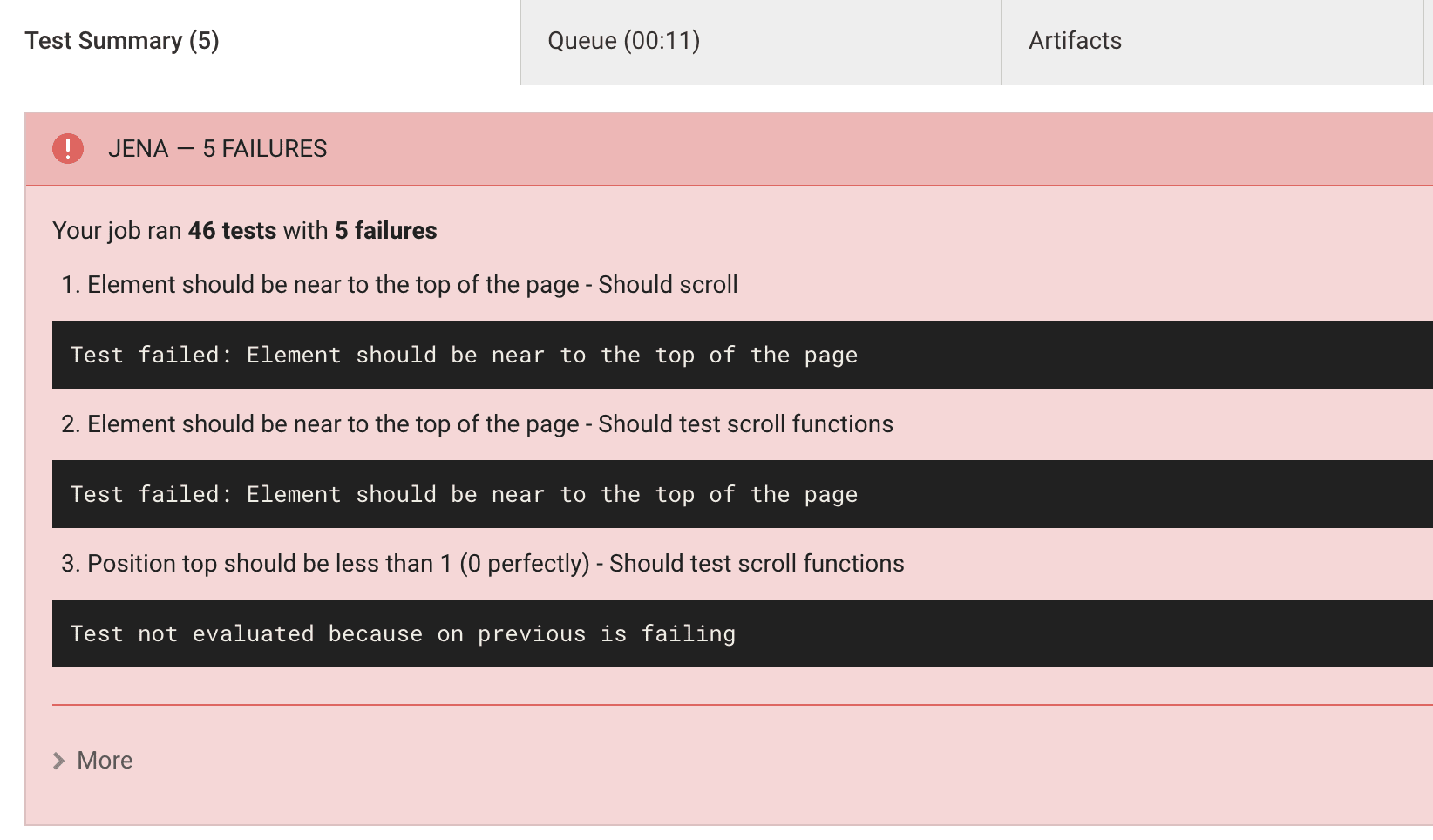1433x840 pixels.
Task: Select the Test Summary tab
Action: [x=121, y=40]
